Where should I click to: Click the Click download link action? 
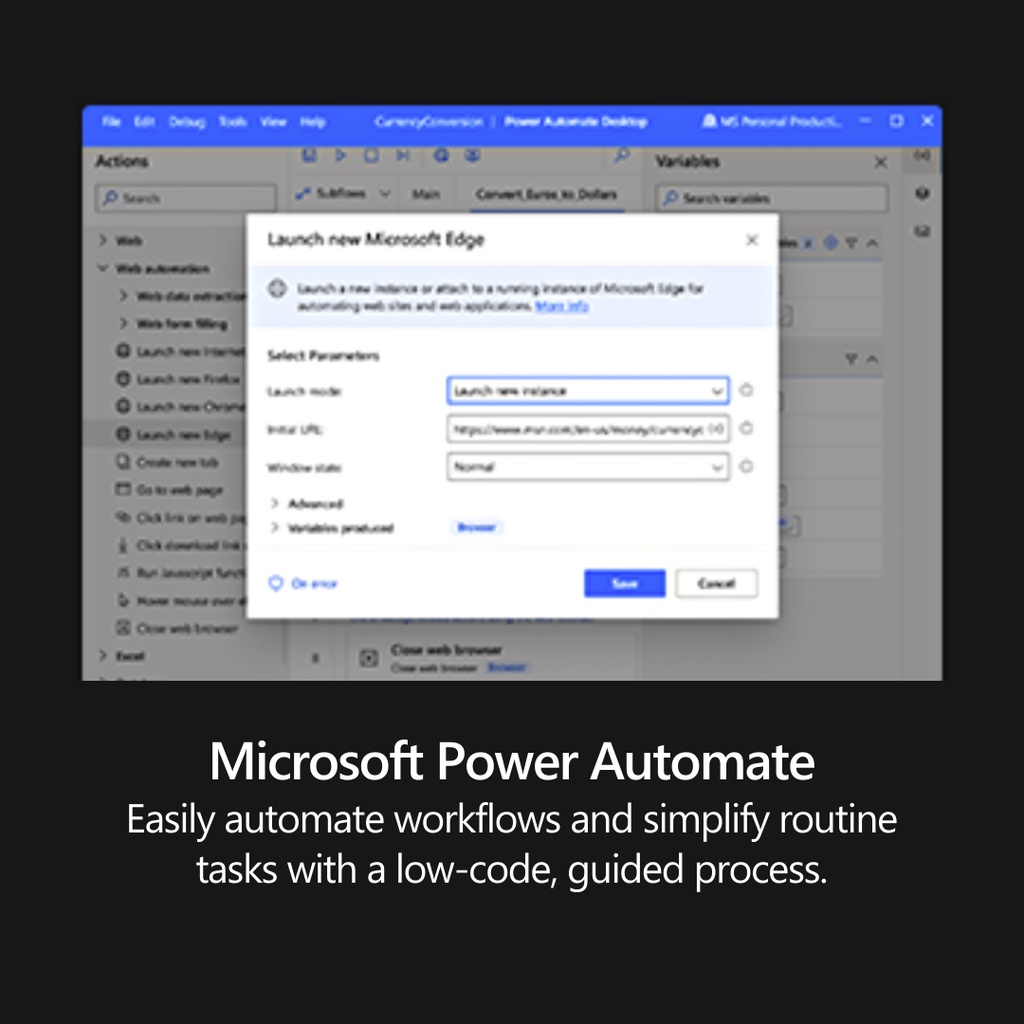tap(181, 545)
